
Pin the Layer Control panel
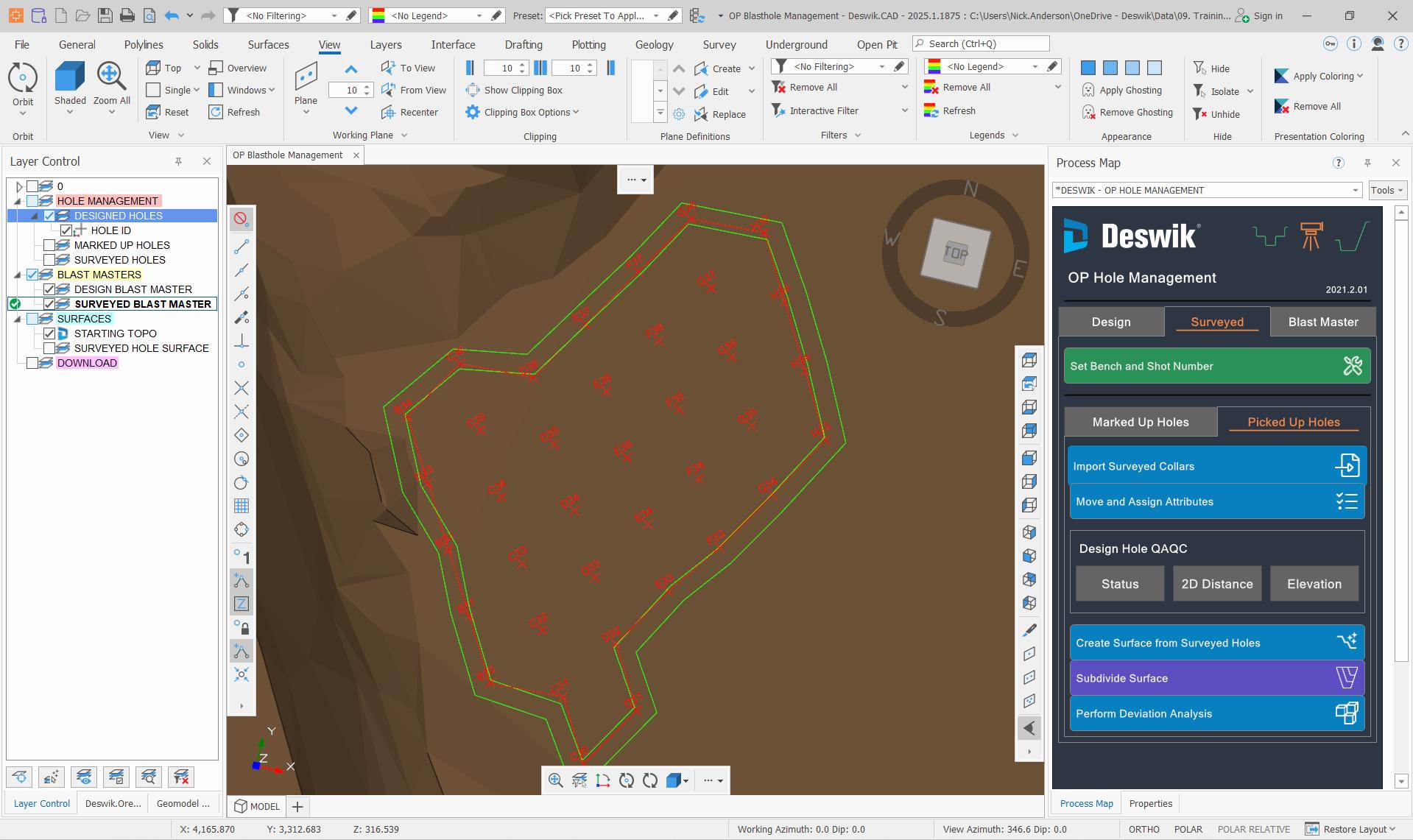click(x=178, y=161)
